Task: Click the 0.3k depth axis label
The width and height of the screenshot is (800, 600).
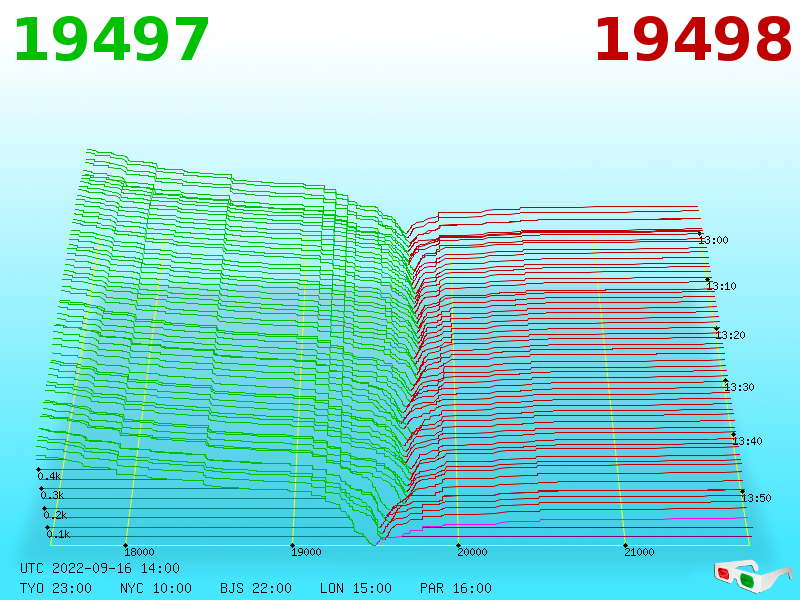Action: 52,495
